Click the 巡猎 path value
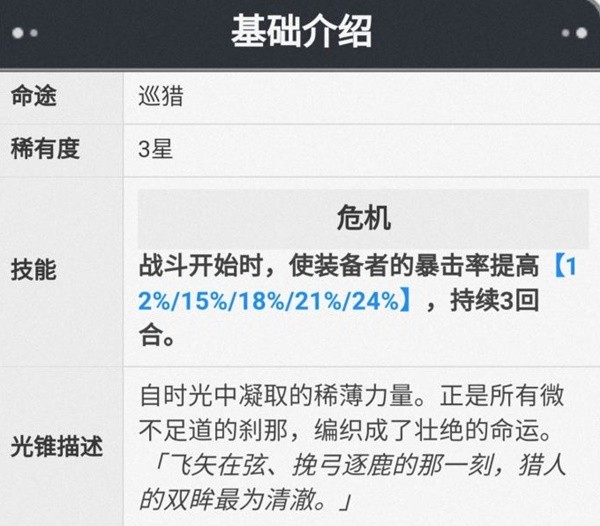The height and width of the screenshot is (526, 600). (x=161, y=96)
